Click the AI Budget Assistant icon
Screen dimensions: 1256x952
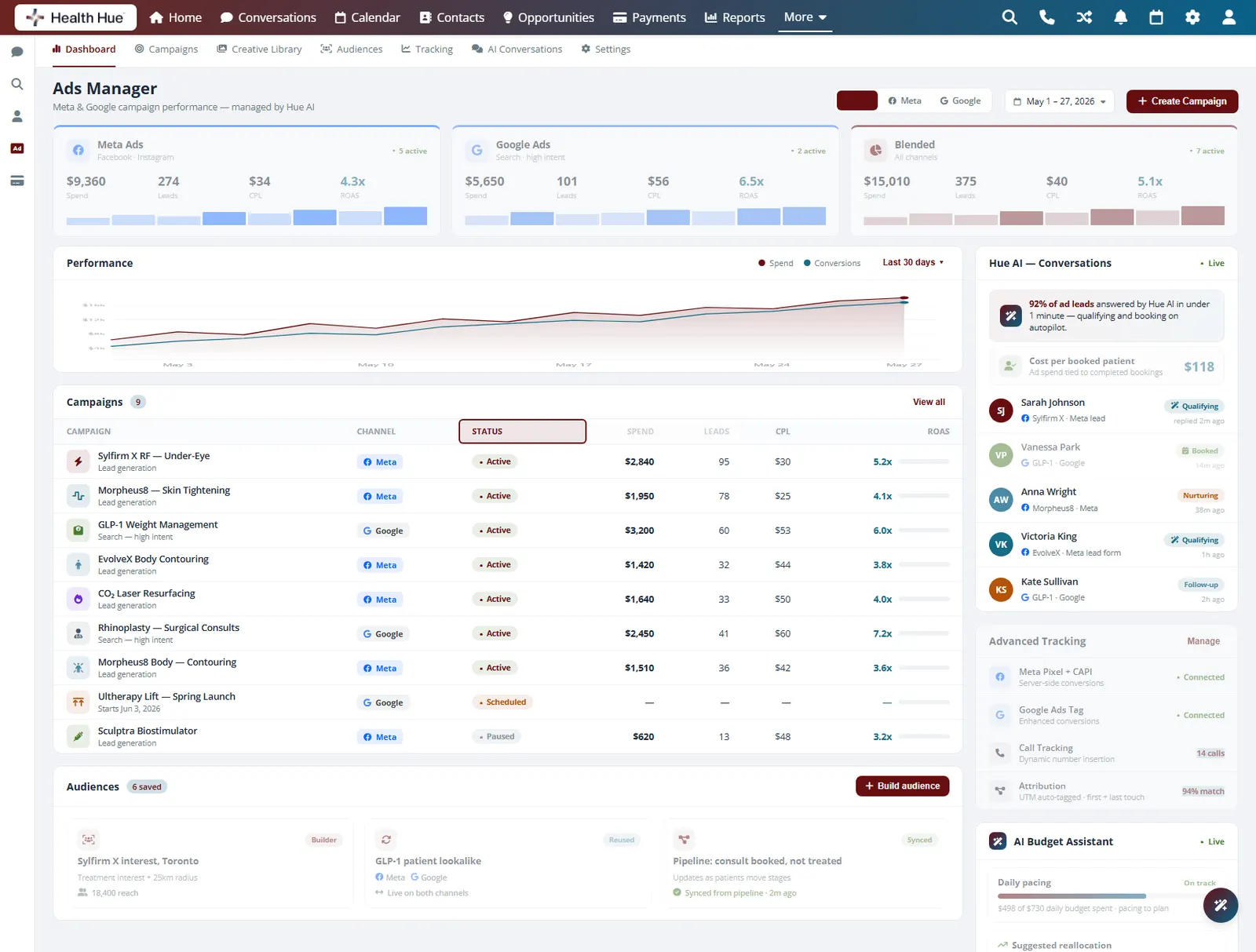pyautogui.click(x=998, y=841)
